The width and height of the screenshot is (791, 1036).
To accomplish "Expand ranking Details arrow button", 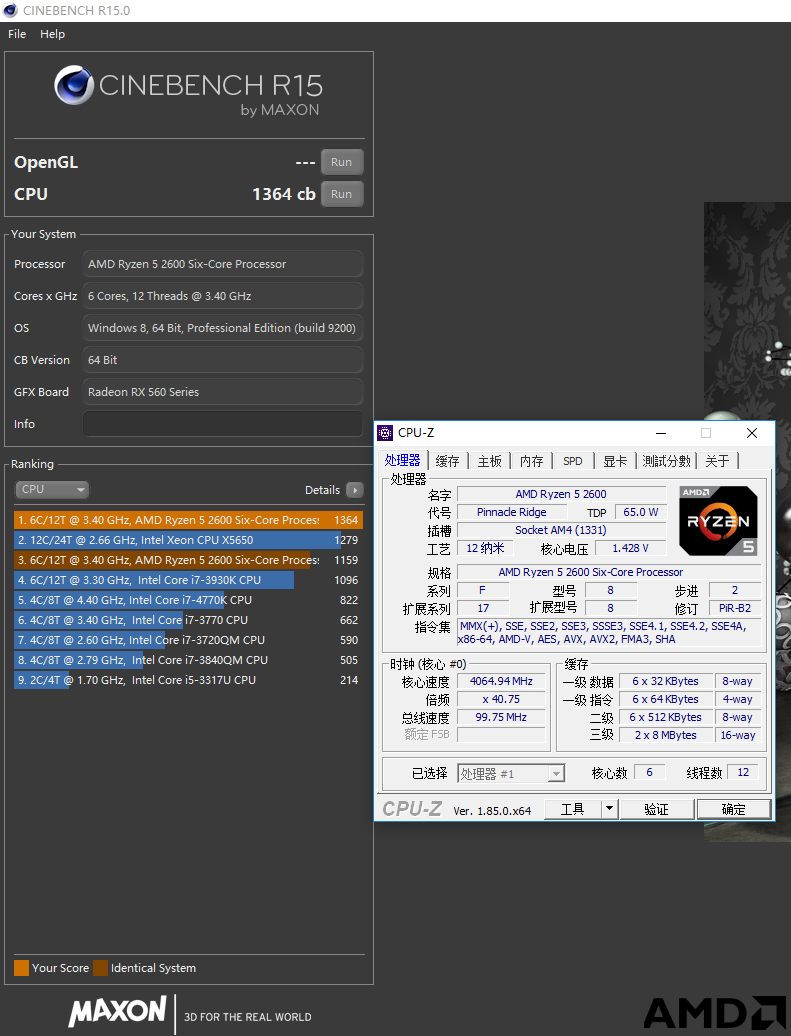I will [355, 490].
